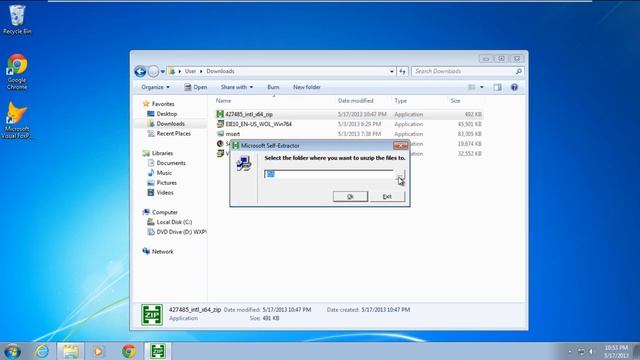Image resolution: width=640 pixels, height=360 pixels.
Task: Select Network in the navigation pane
Action: 158,251
